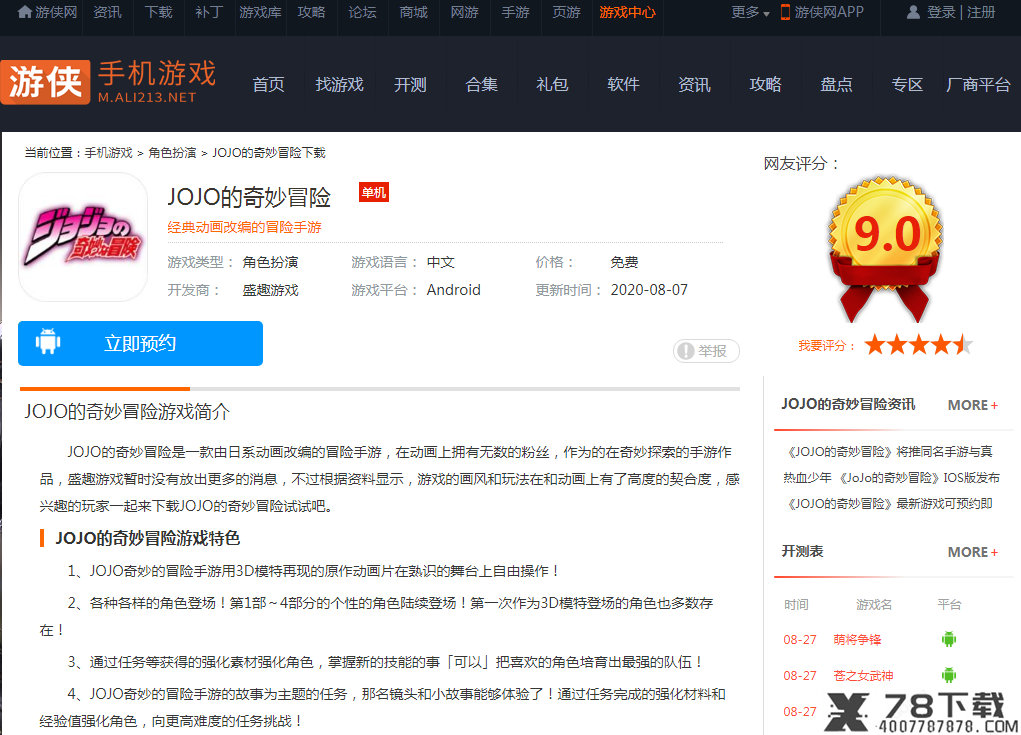This screenshot has width=1021, height=735.
Task: Click the JOJO的奇妙冒险 game title
Action: pyautogui.click(x=249, y=197)
